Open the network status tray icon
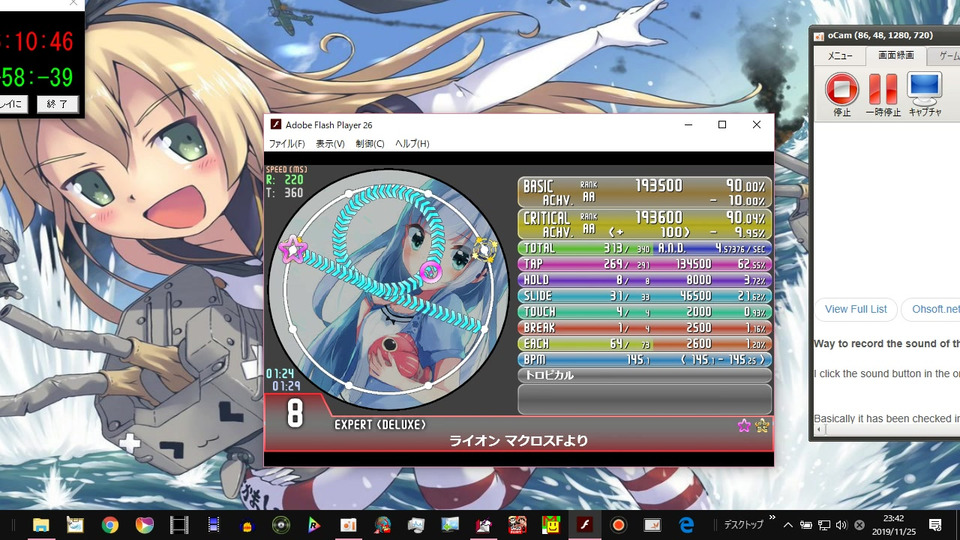The width and height of the screenshot is (960, 540). (x=824, y=525)
